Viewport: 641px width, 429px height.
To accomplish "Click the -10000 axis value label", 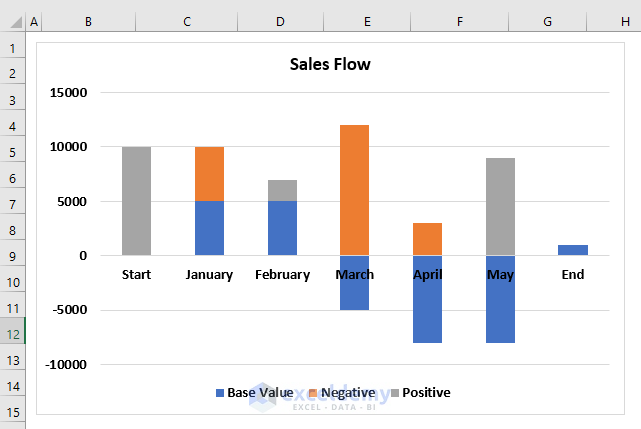I will tap(66, 365).
